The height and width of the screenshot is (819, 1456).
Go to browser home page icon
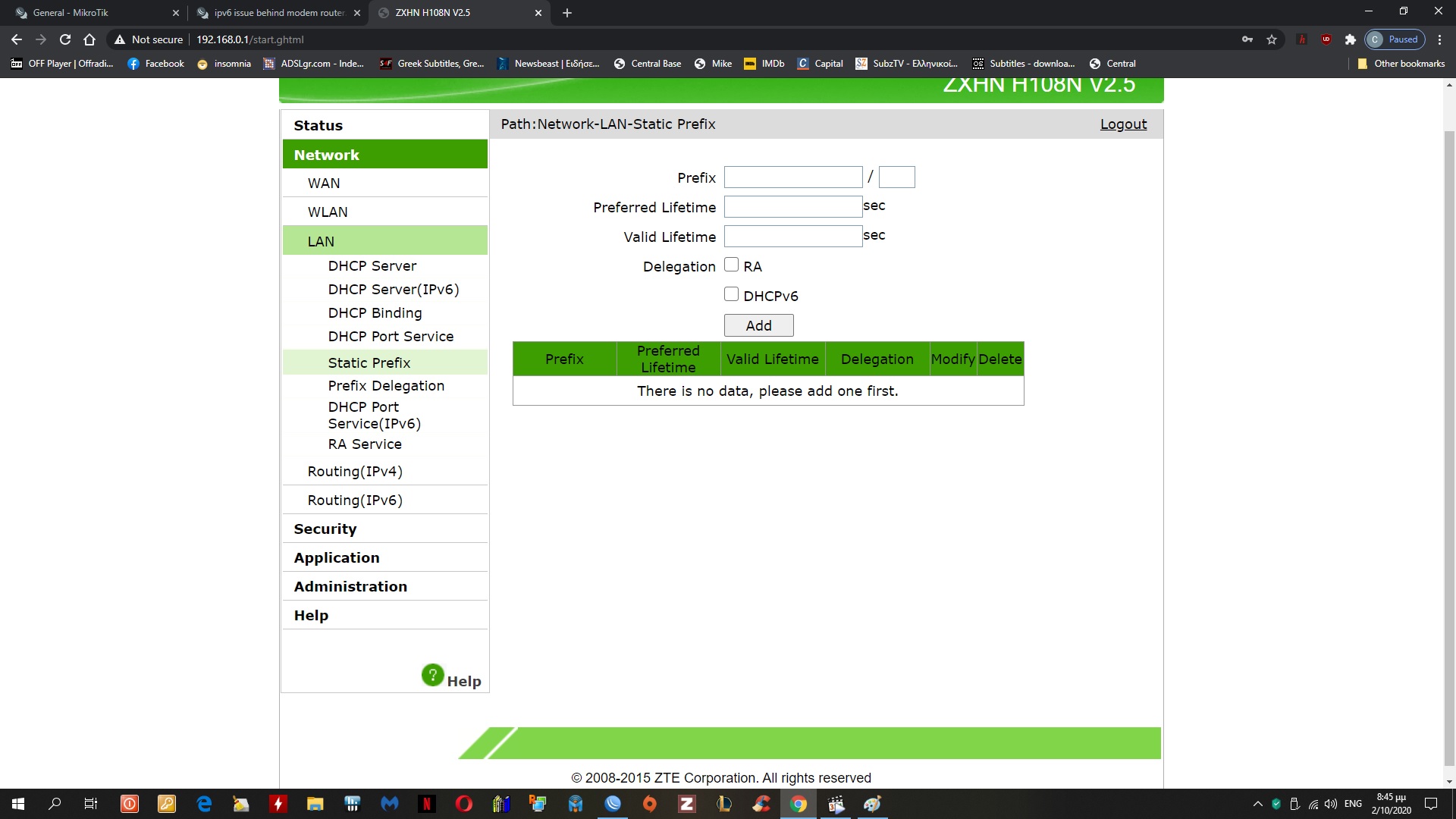click(89, 39)
